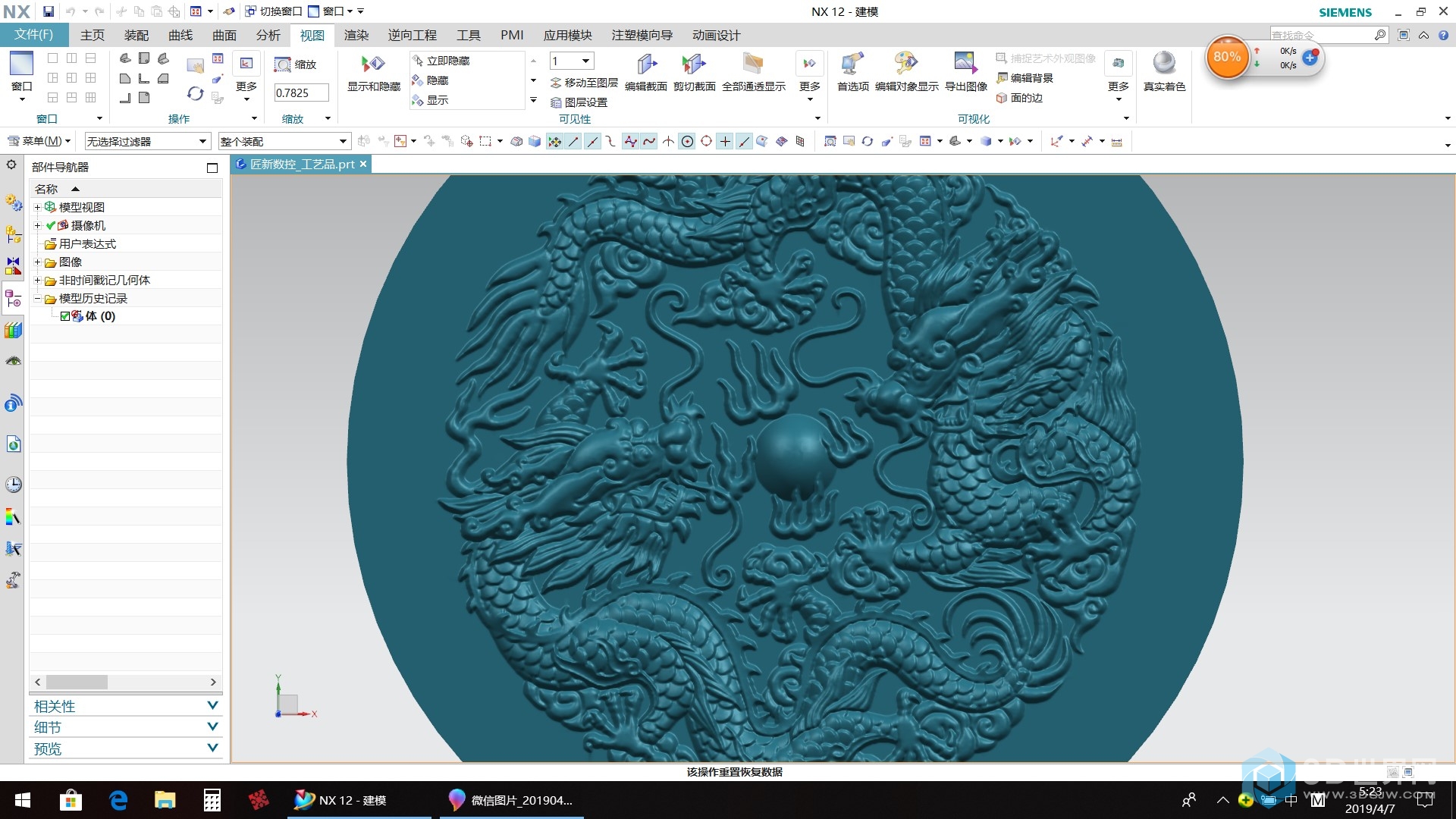The image size is (1456, 819).
Task: Switch to the 曲面 ribbon tab
Action: [224, 35]
